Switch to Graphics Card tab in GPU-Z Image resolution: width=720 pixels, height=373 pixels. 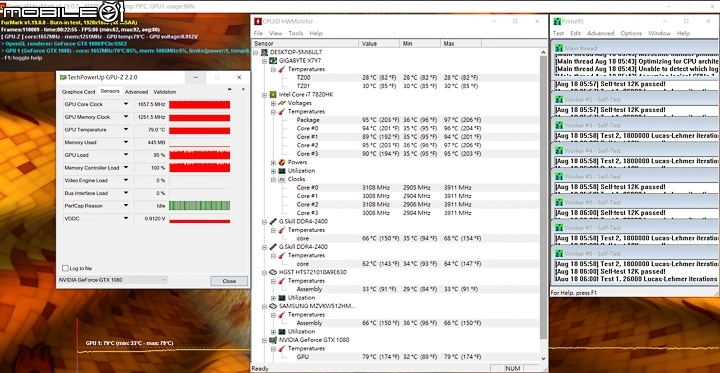pos(79,92)
